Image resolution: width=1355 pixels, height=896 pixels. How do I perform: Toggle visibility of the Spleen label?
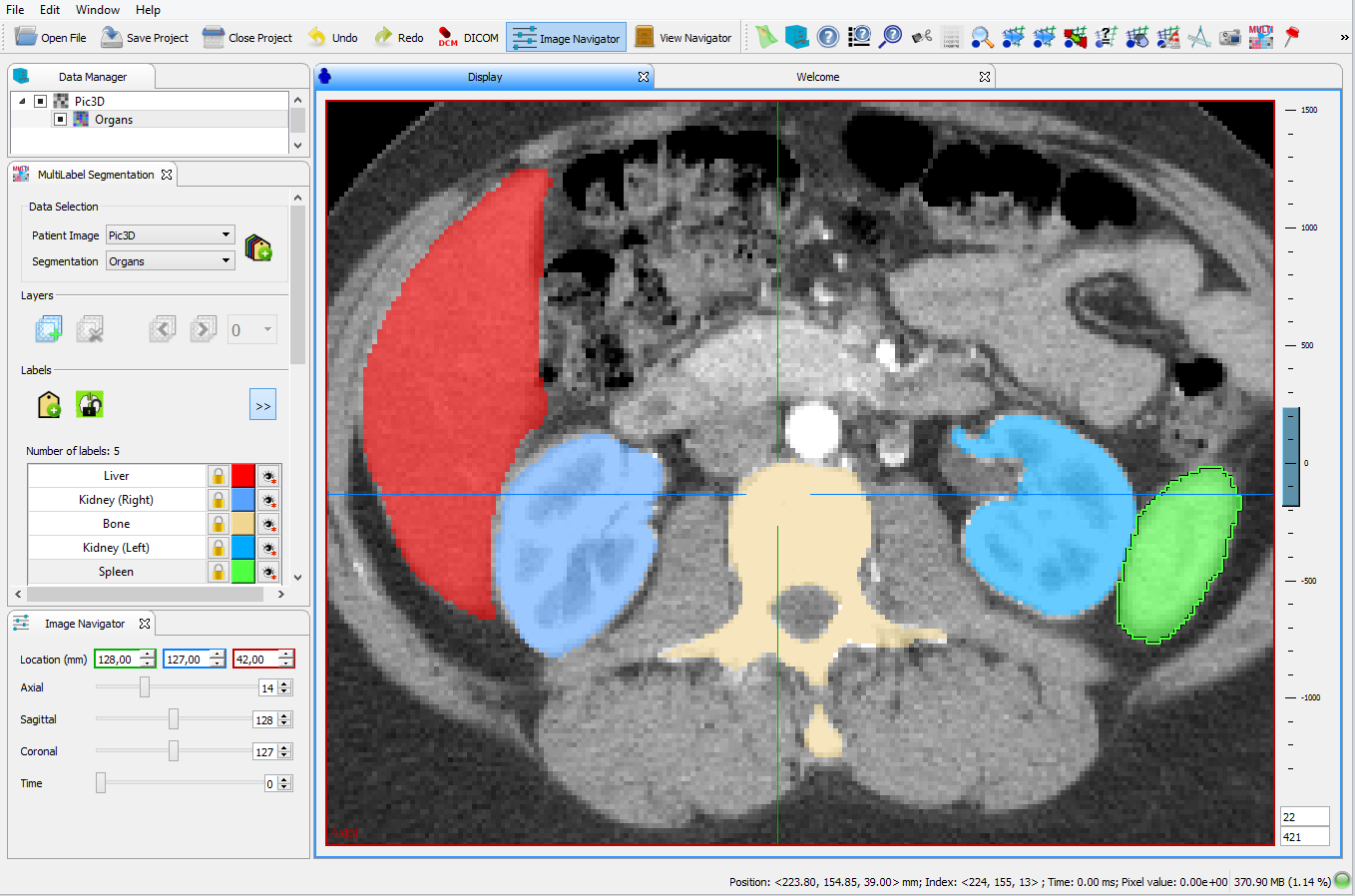(268, 572)
